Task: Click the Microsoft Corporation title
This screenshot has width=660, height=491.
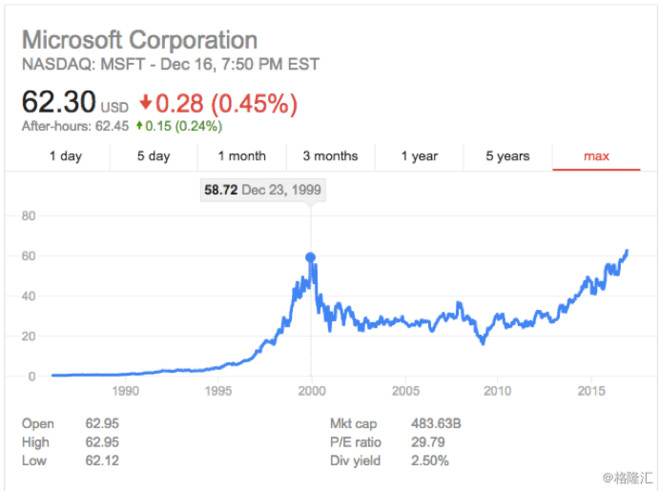Action: pyautogui.click(x=139, y=41)
